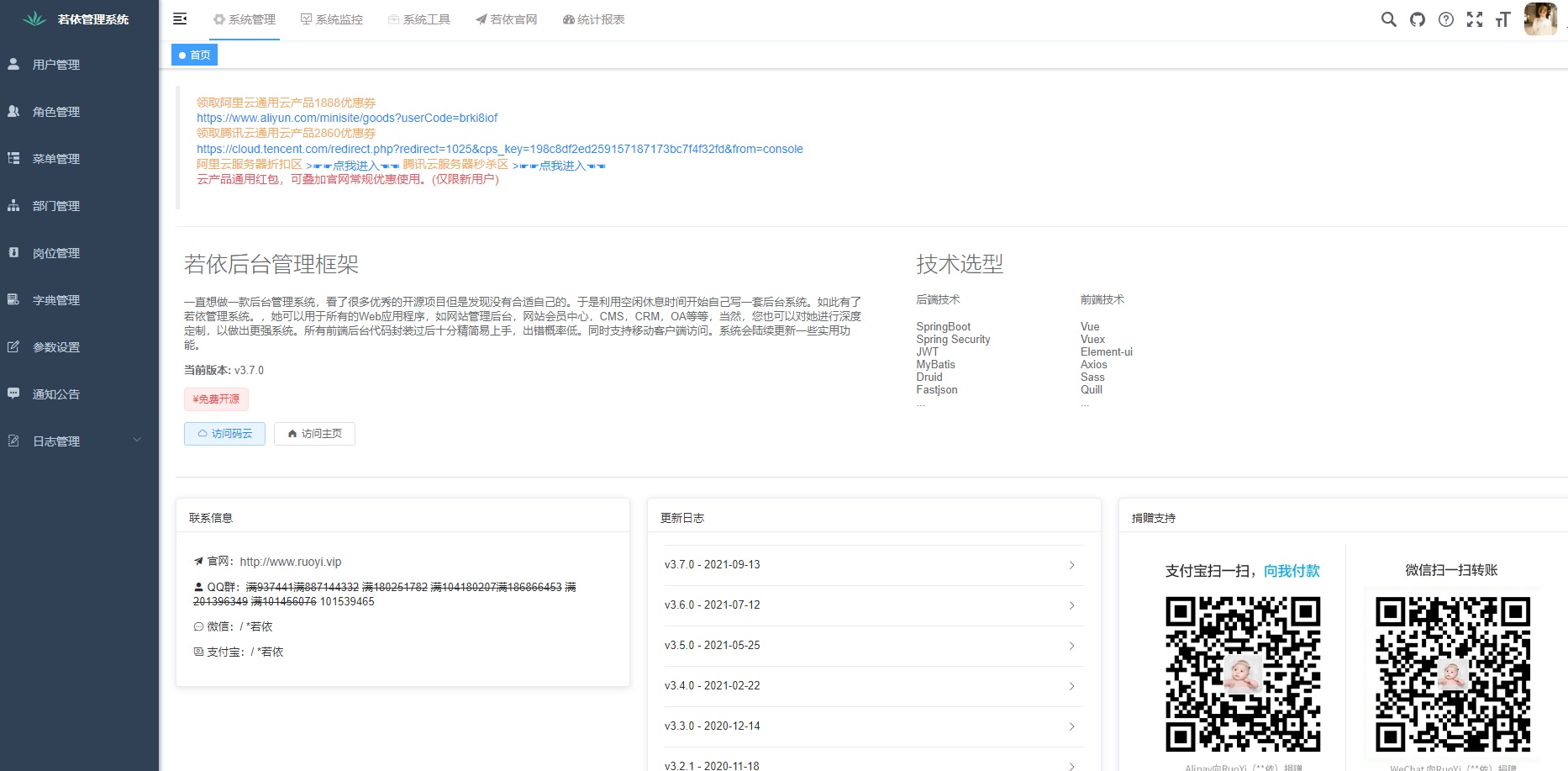Open the search icon in the header
Image resolution: width=1568 pixels, height=771 pixels.
(x=1388, y=18)
